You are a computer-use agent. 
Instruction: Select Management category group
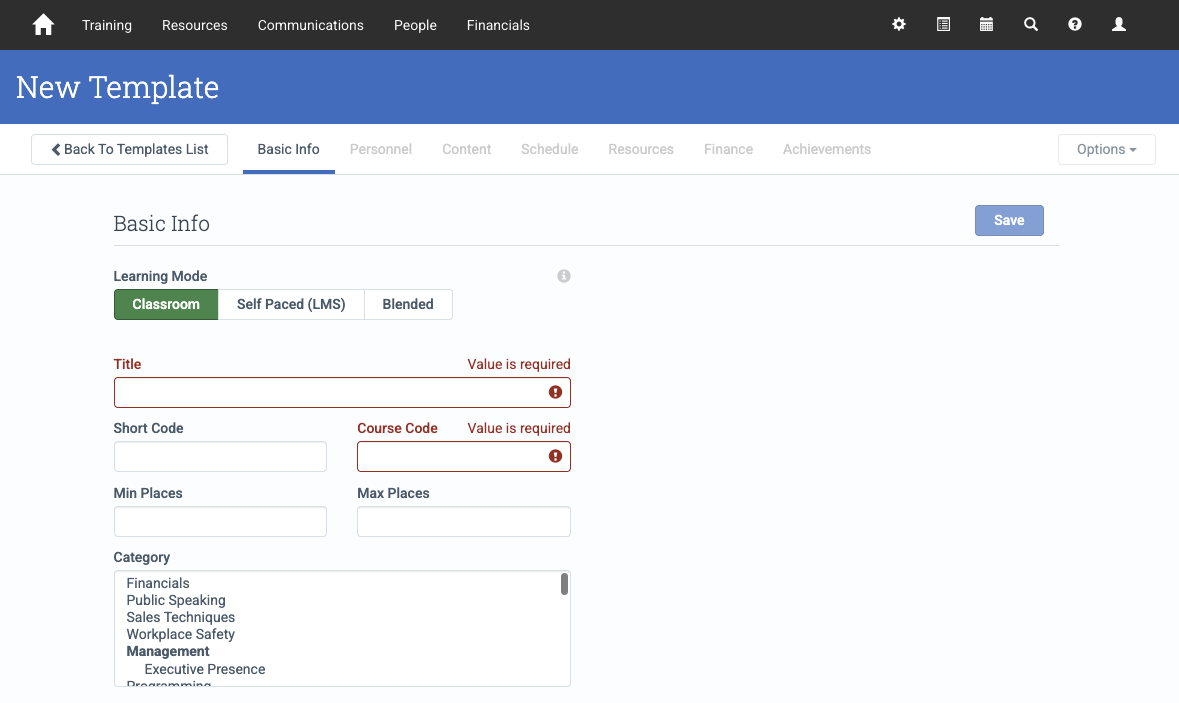[x=168, y=652]
